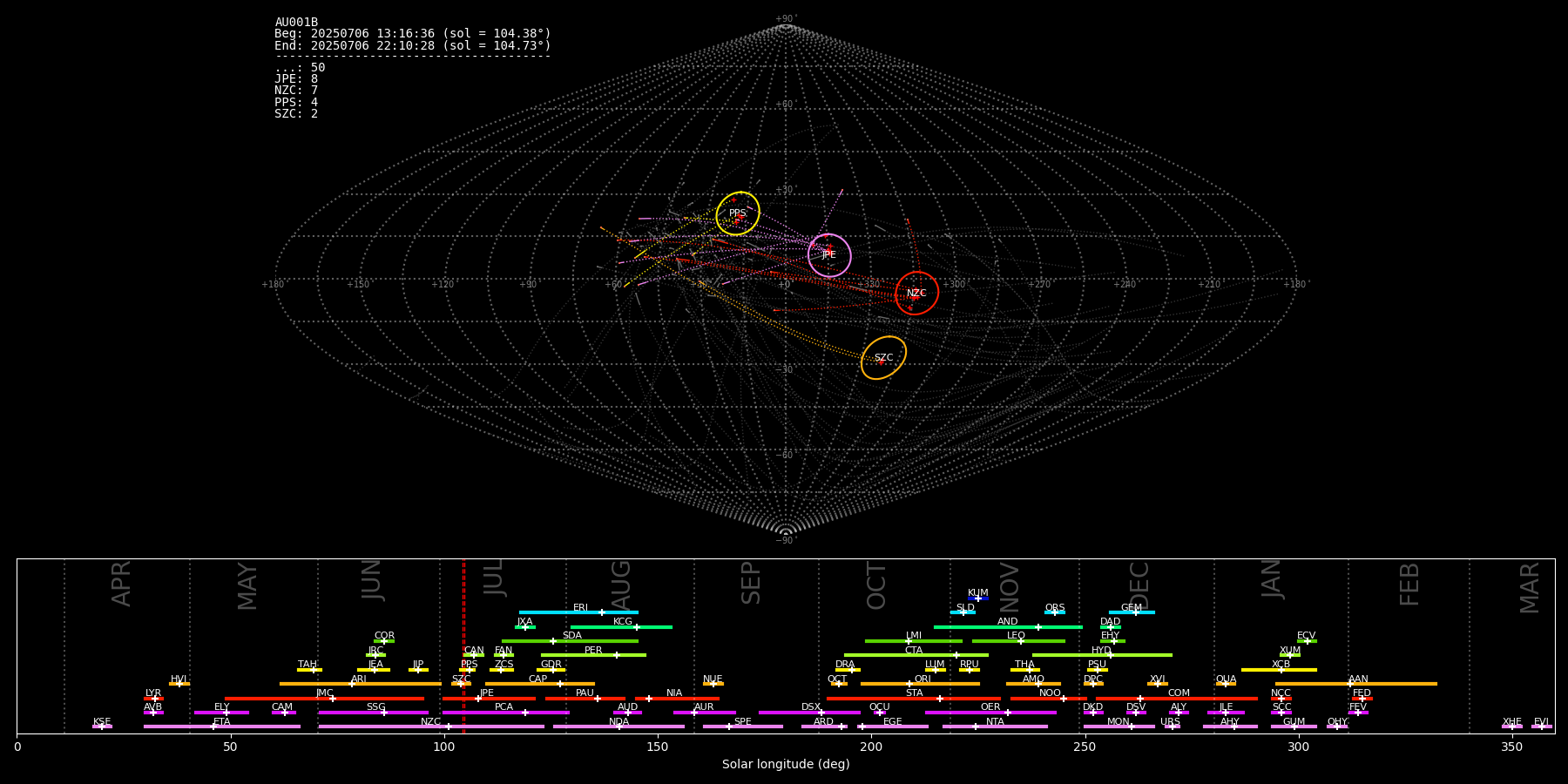Image resolution: width=1568 pixels, height=784 pixels.
Task: Click the 'JPE: 8' legend count
Action: click(x=296, y=79)
